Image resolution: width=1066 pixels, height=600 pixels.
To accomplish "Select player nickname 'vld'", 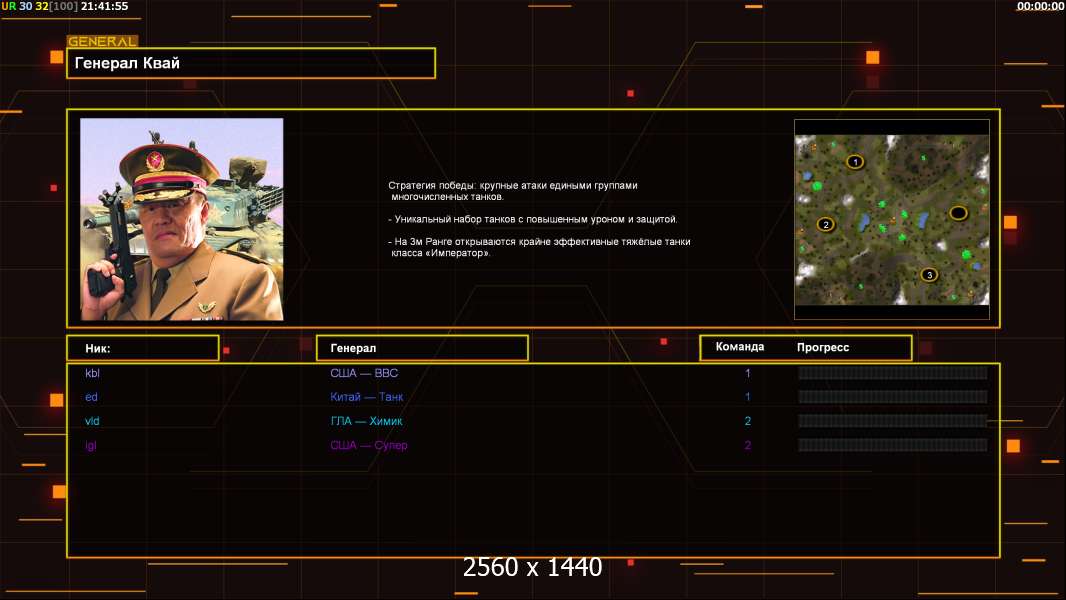I will point(92,421).
